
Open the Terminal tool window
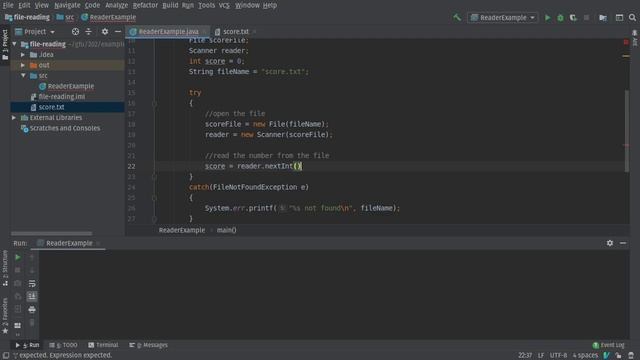click(x=103, y=345)
